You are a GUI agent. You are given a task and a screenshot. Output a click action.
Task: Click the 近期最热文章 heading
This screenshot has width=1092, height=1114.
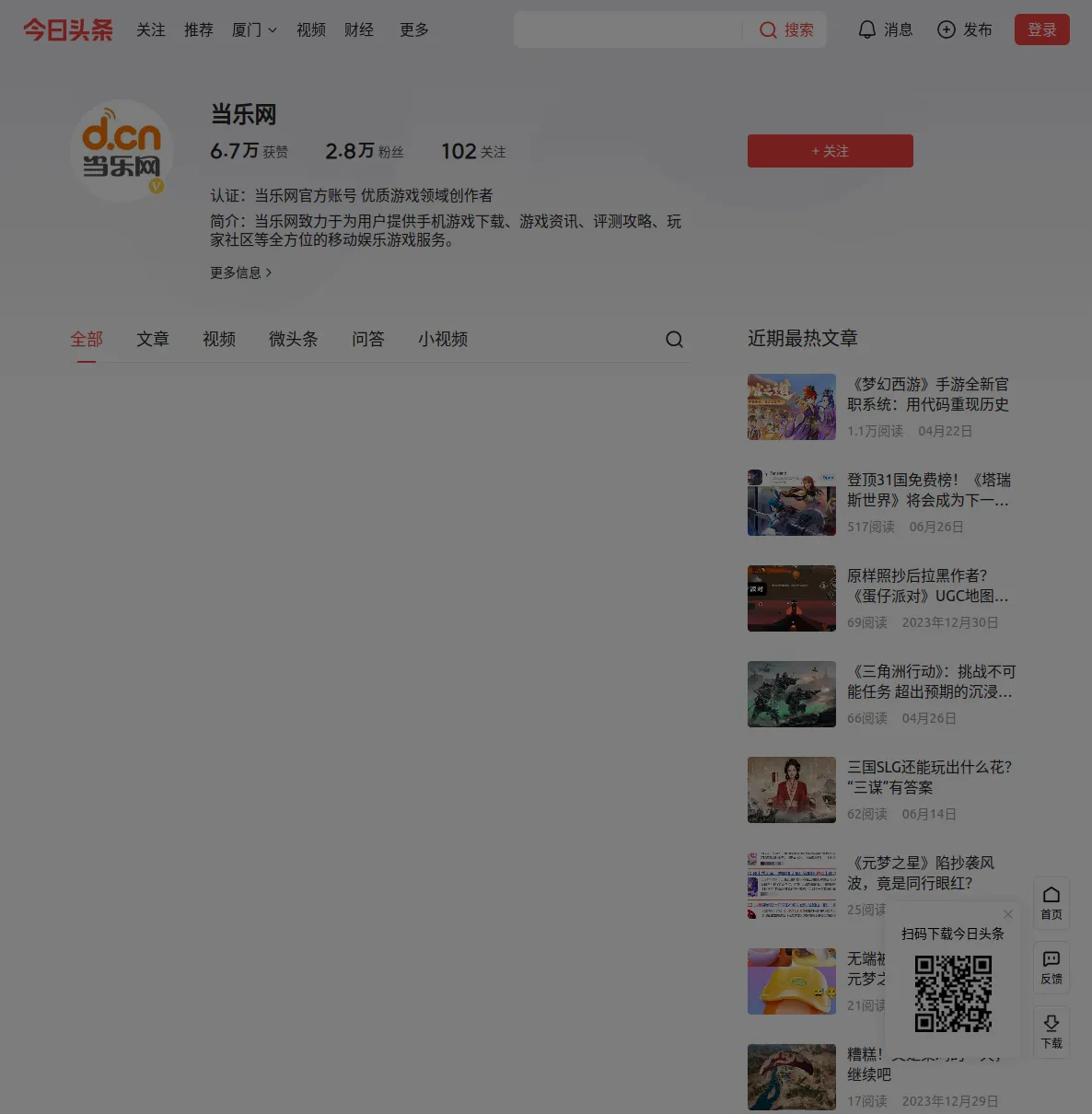click(803, 338)
